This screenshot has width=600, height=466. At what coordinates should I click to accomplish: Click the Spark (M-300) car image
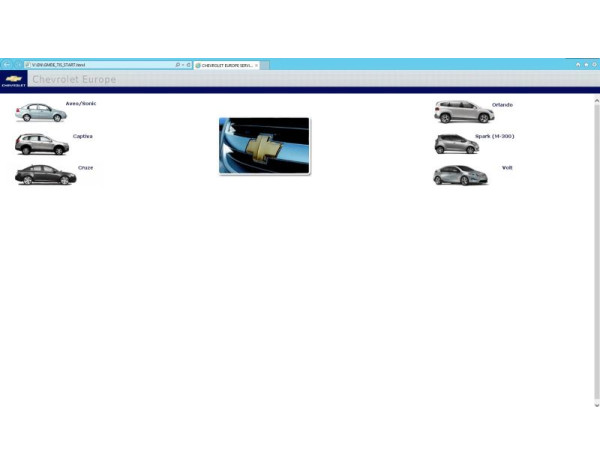tap(456, 144)
